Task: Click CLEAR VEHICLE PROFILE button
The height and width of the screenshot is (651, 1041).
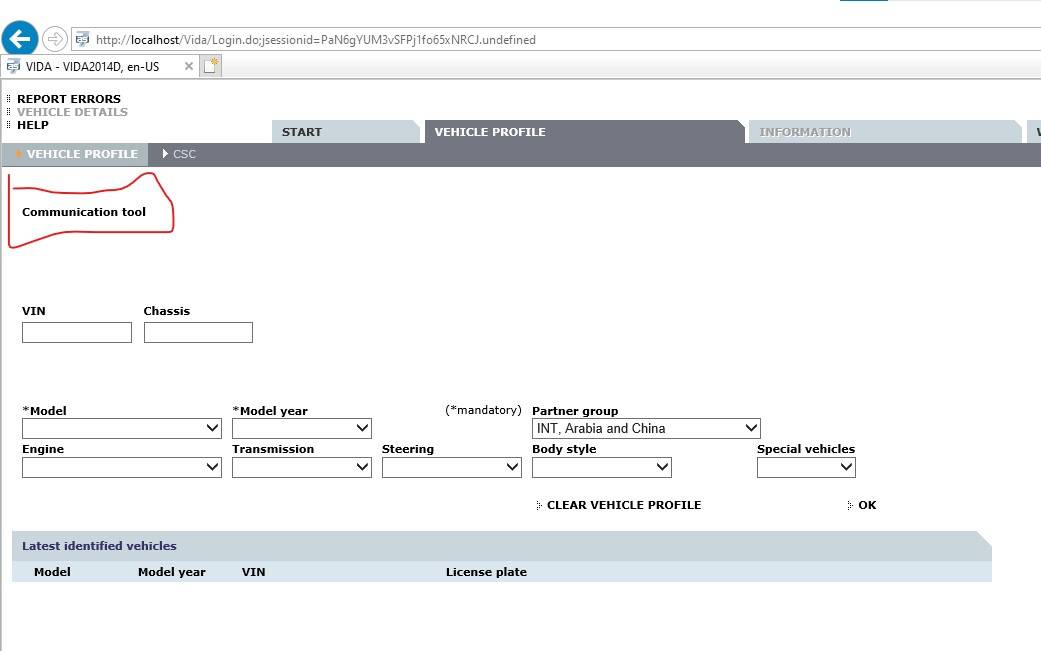Action: pyautogui.click(x=623, y=505)
